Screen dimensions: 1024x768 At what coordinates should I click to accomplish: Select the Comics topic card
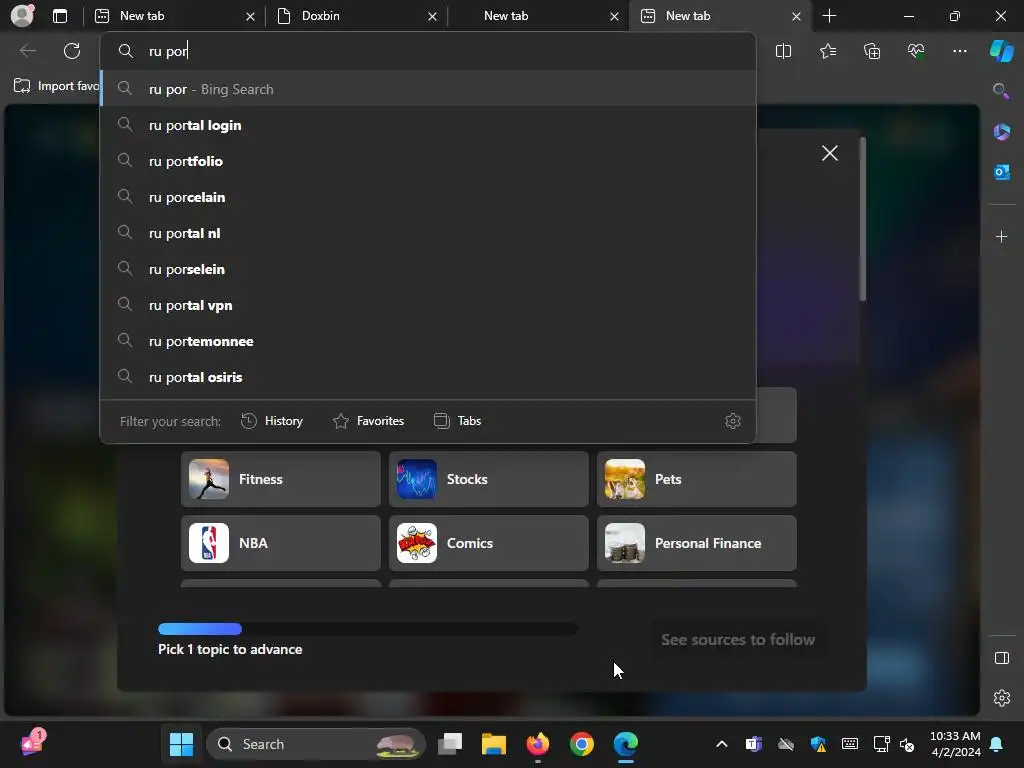[x=488, y=543]
